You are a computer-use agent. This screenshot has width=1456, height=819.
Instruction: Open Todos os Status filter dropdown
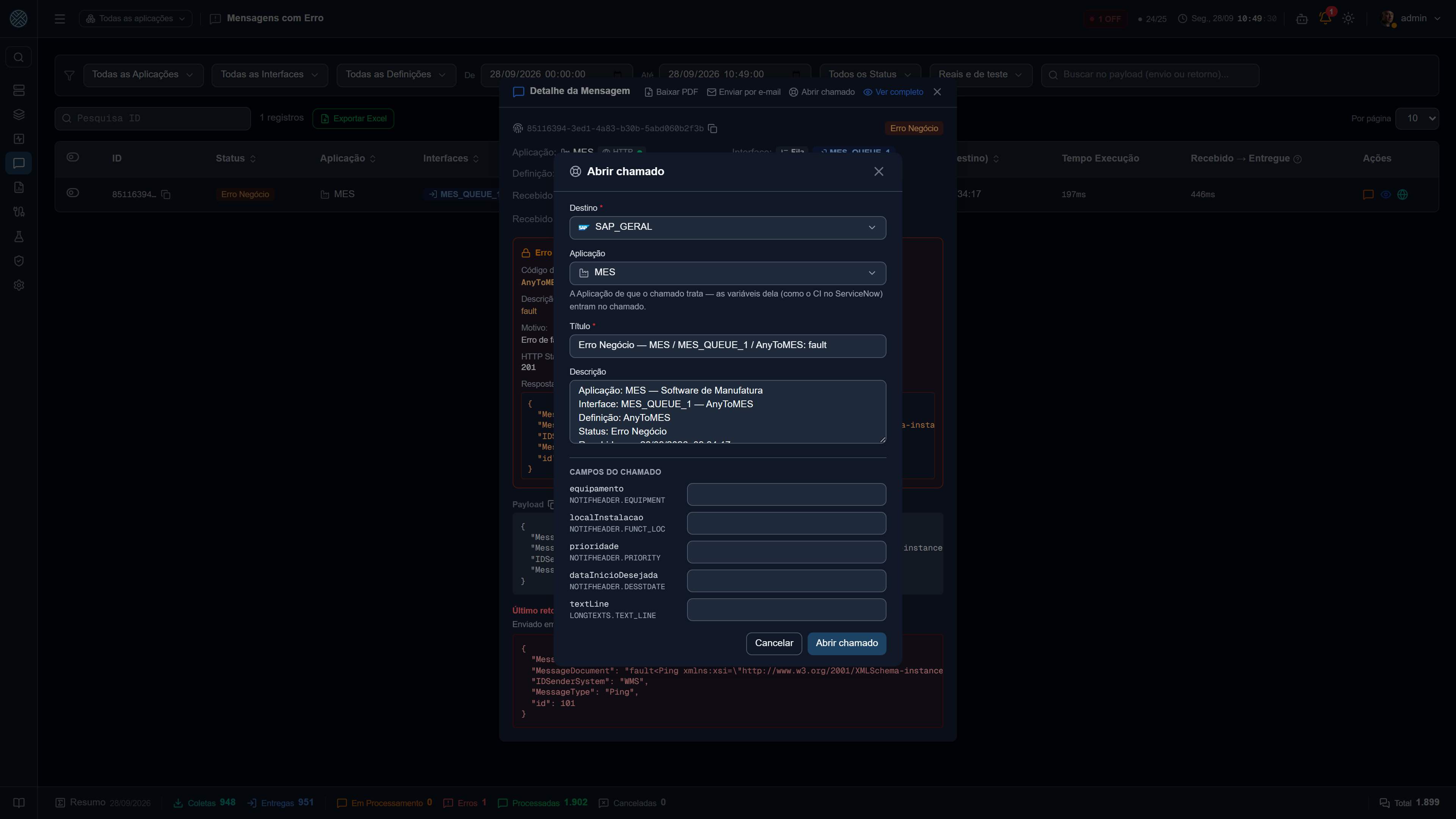[x=870, y=75]
